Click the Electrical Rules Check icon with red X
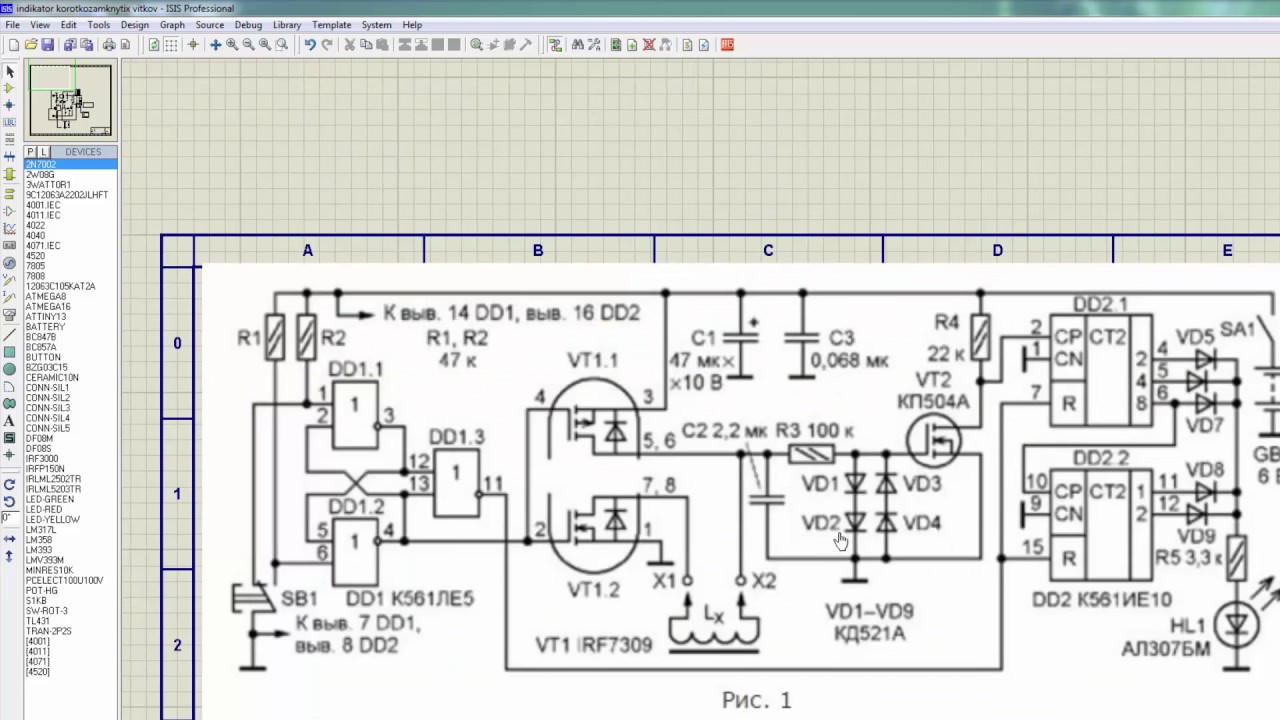 [x=649, y=45]
